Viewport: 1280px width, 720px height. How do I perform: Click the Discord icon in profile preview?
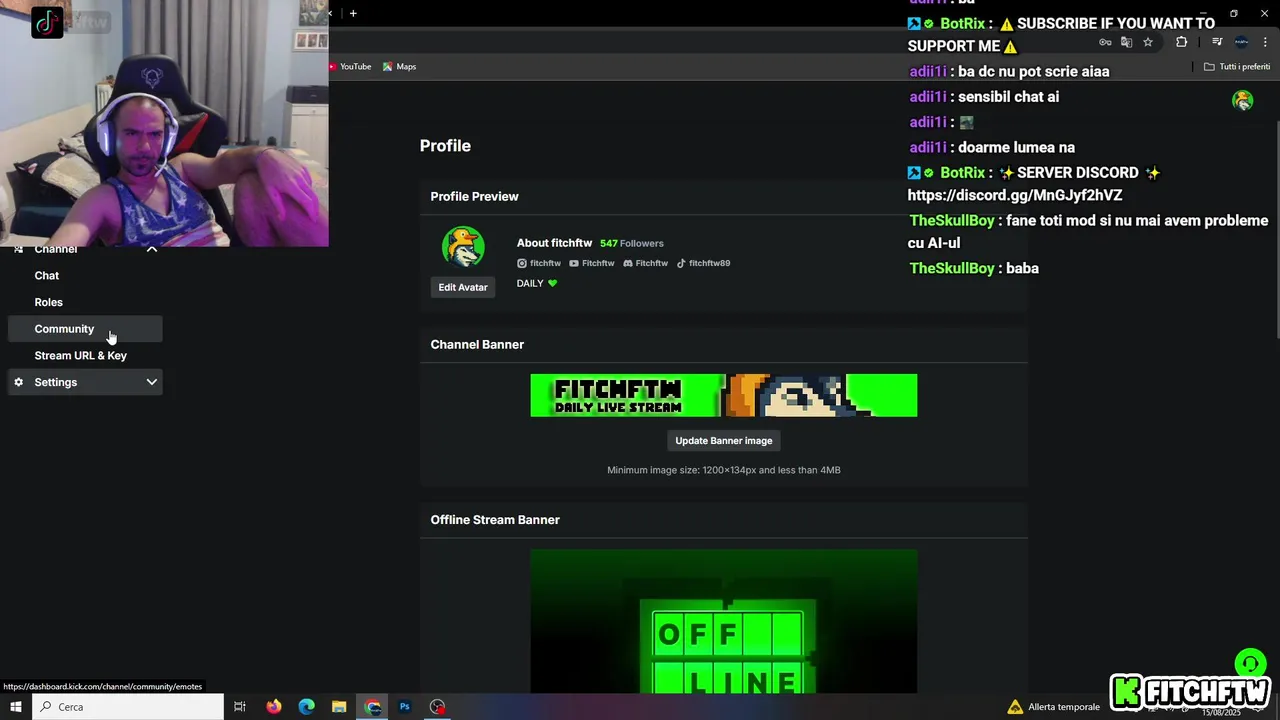coord(628,263)
